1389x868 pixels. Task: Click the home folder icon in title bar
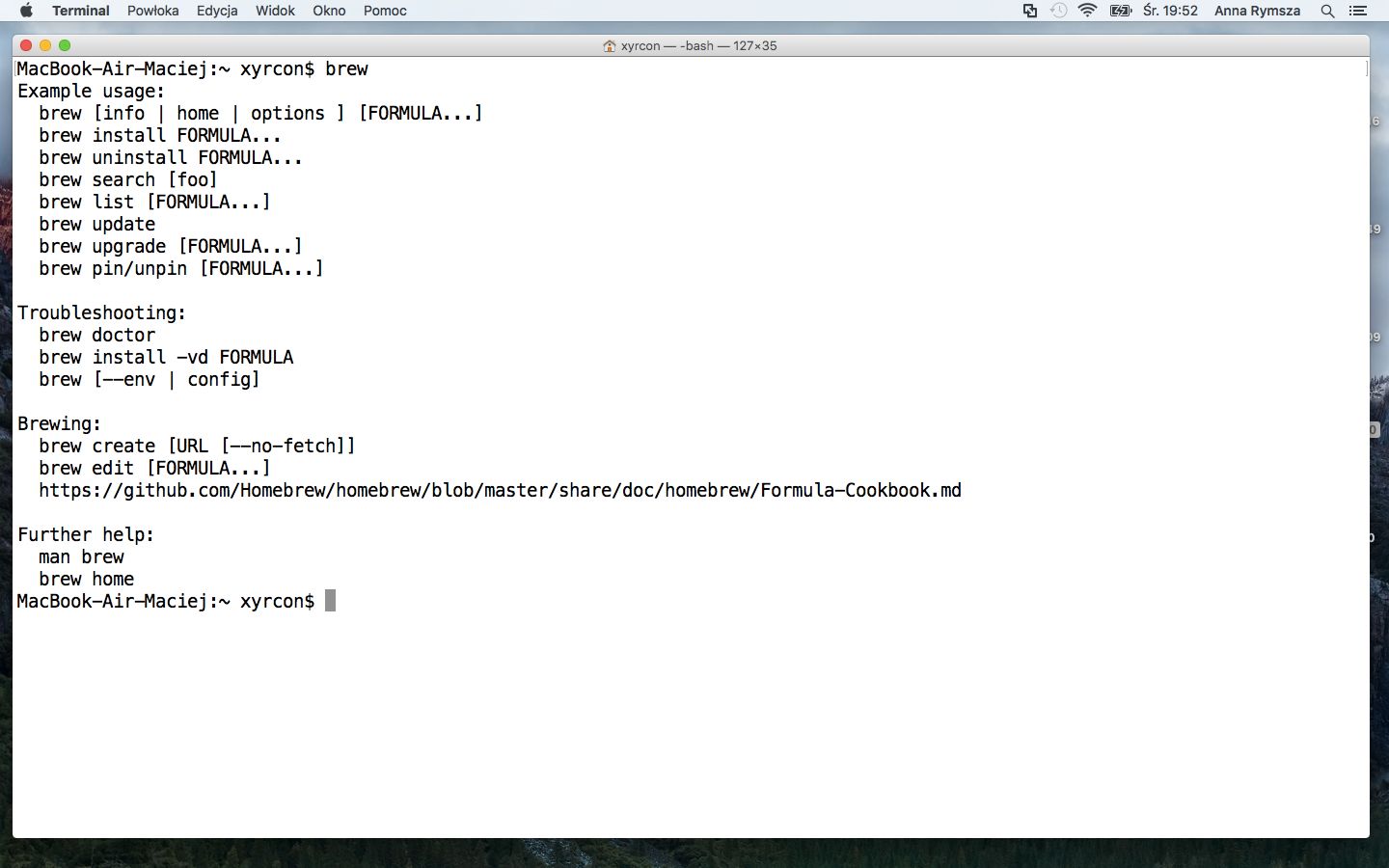(x=610, y=45)
